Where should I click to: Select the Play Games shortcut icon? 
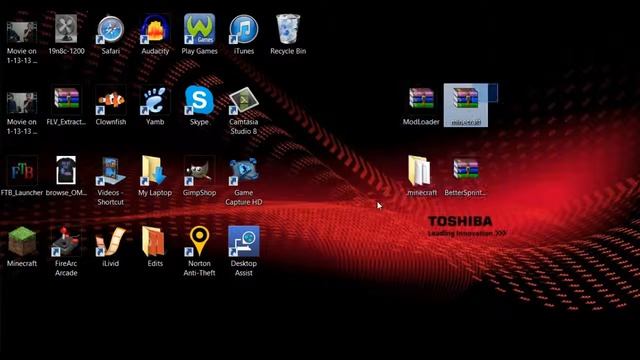coord(199,29)
